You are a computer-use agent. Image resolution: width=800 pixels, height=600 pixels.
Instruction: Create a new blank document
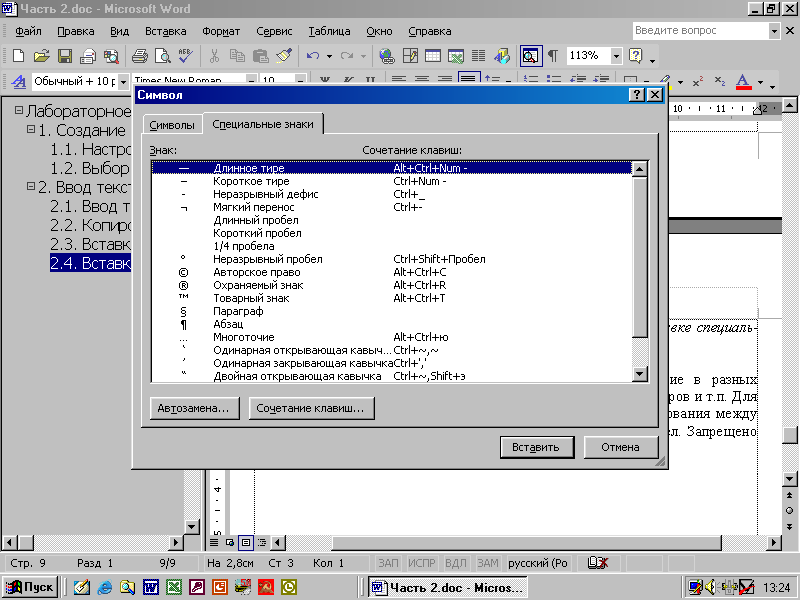click(18, 56)
